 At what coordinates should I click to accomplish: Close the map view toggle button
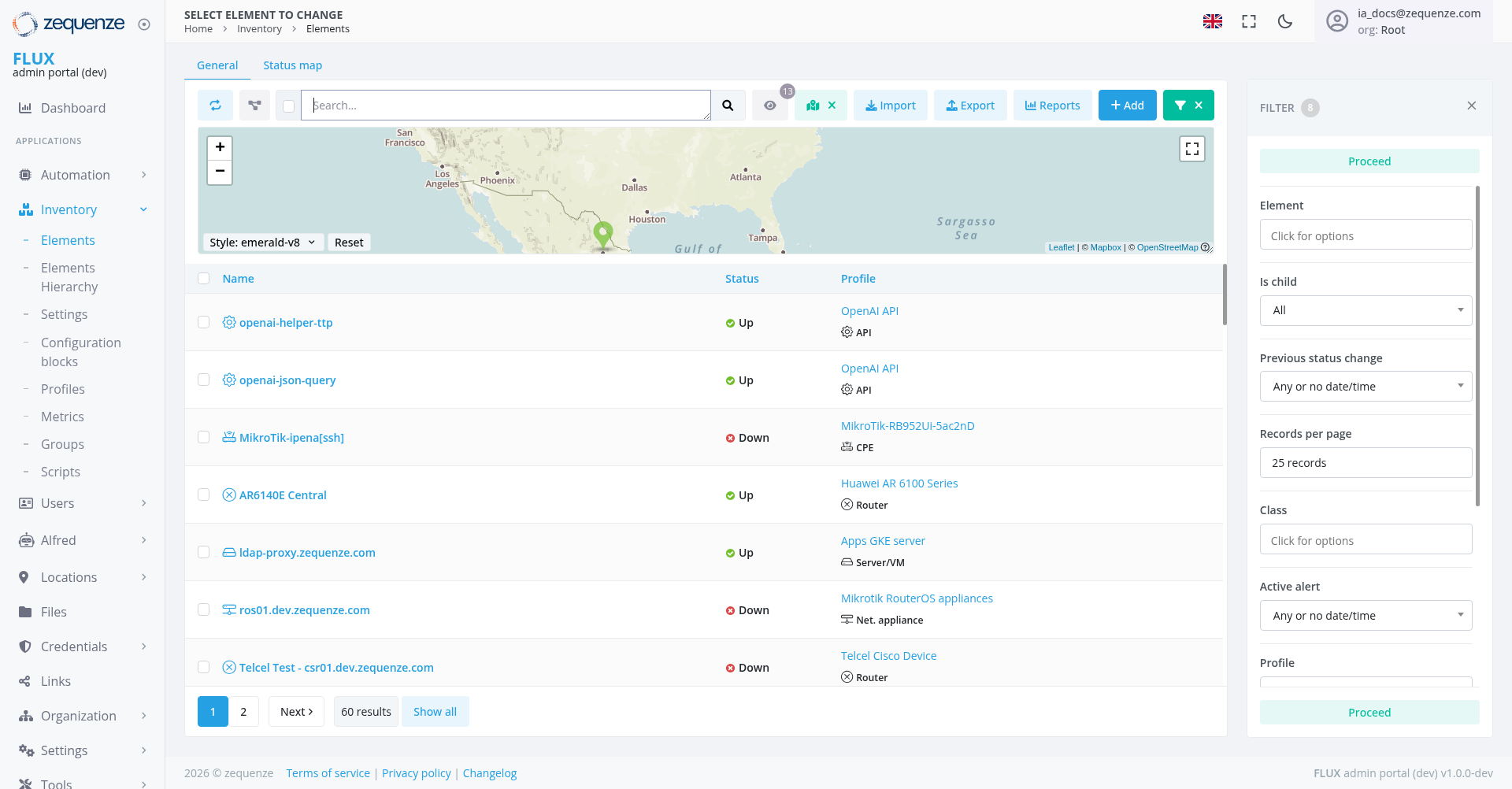coord(821,106)
